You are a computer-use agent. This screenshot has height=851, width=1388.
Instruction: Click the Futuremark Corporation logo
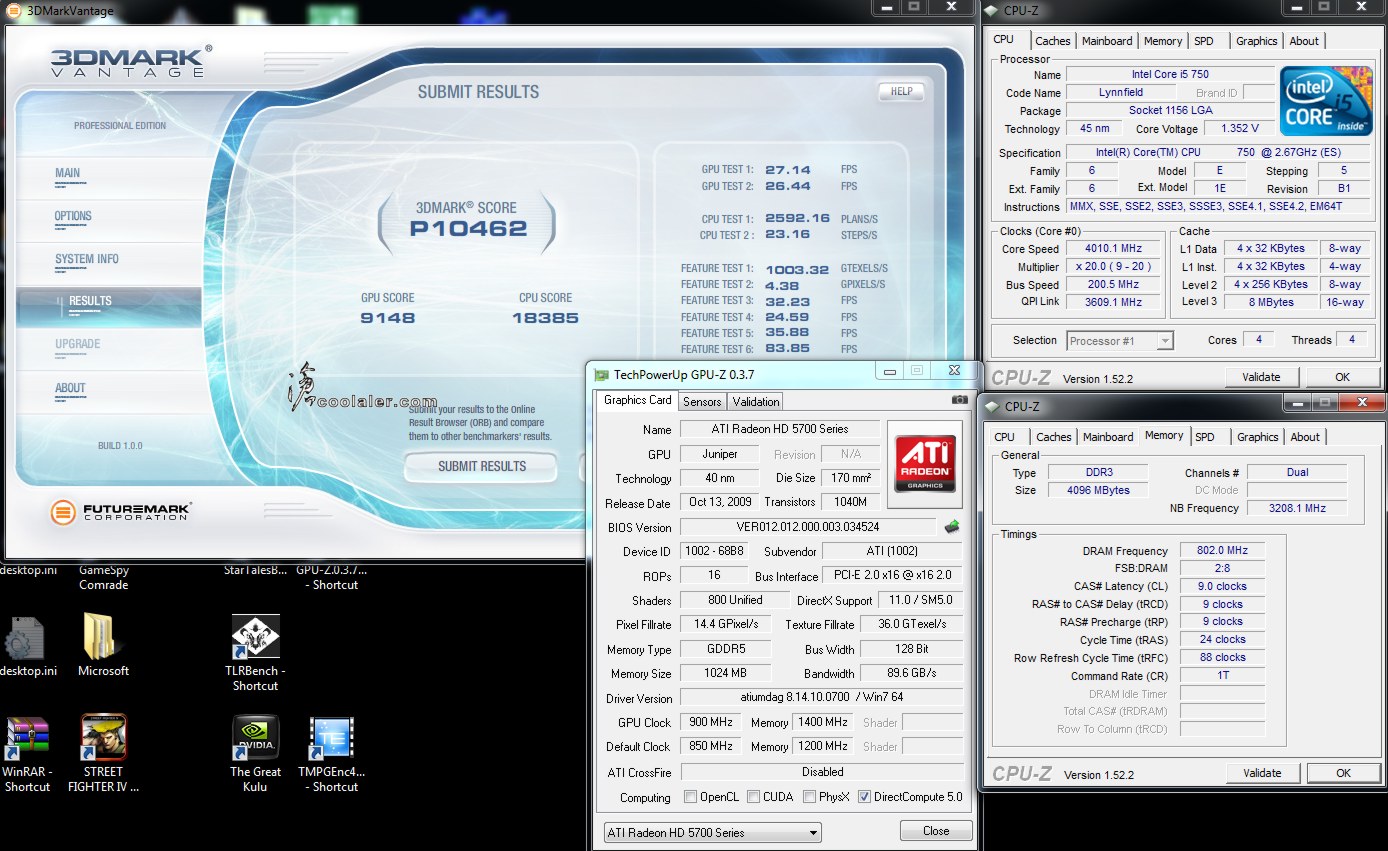120,512
